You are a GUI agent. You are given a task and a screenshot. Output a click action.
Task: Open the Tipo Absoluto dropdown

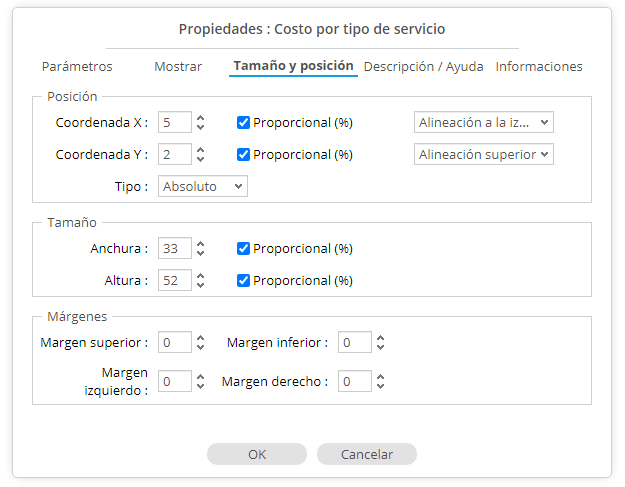202,187
